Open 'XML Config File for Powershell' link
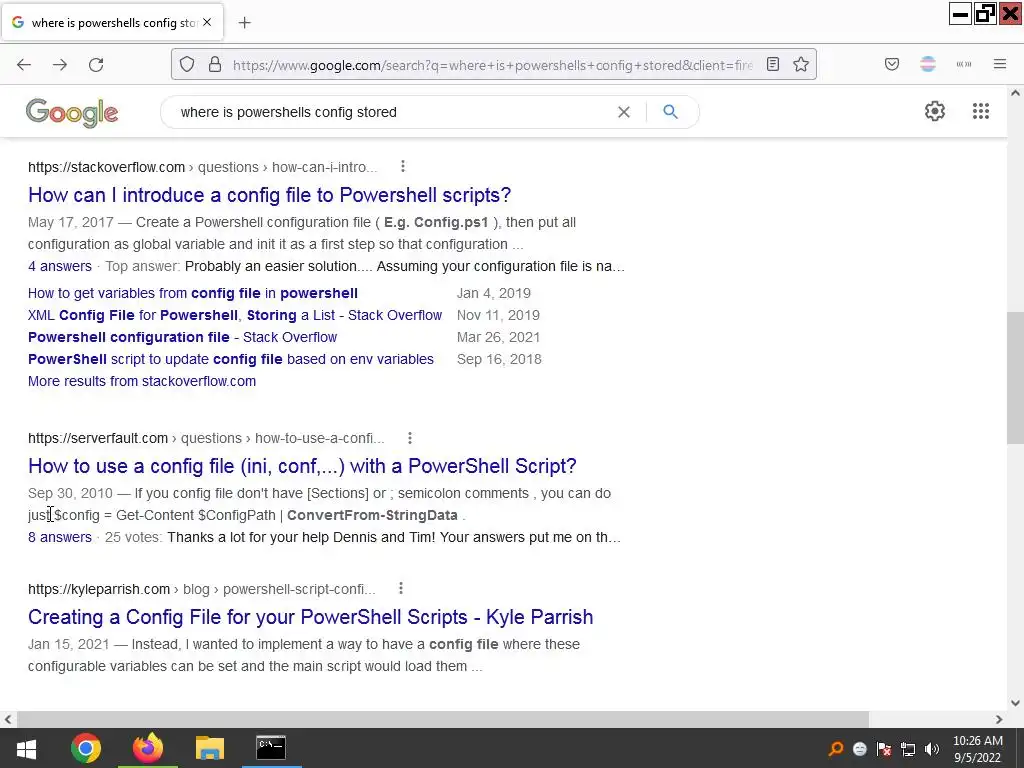Viewport: 1024px width, 768px height. point(235,315)
